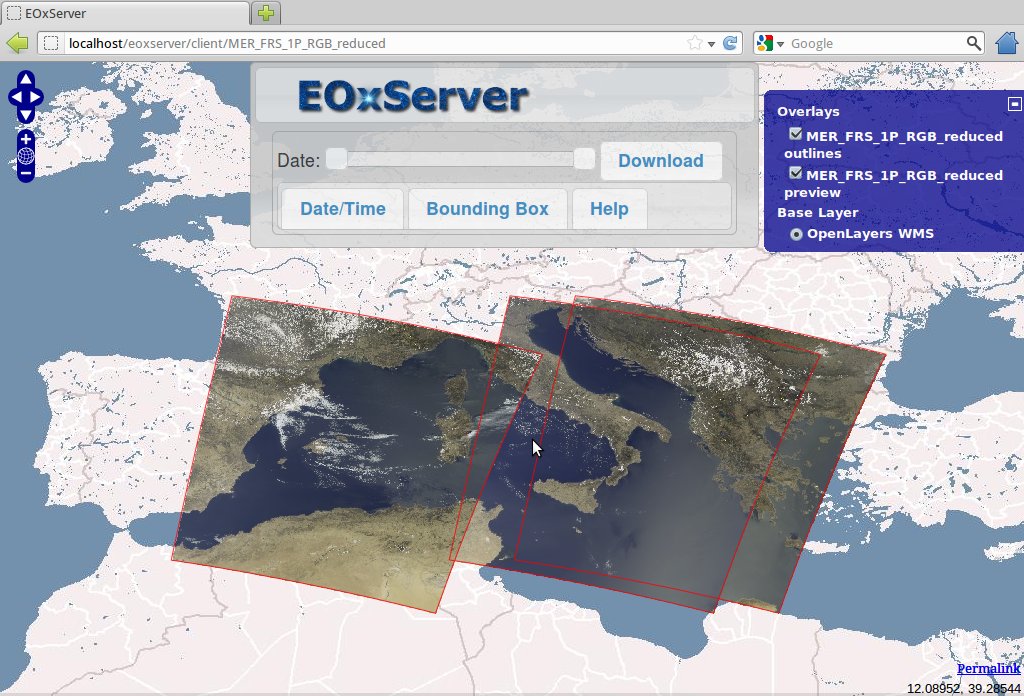
Task: Zoom in with the plus control
Action: [25, 139]
